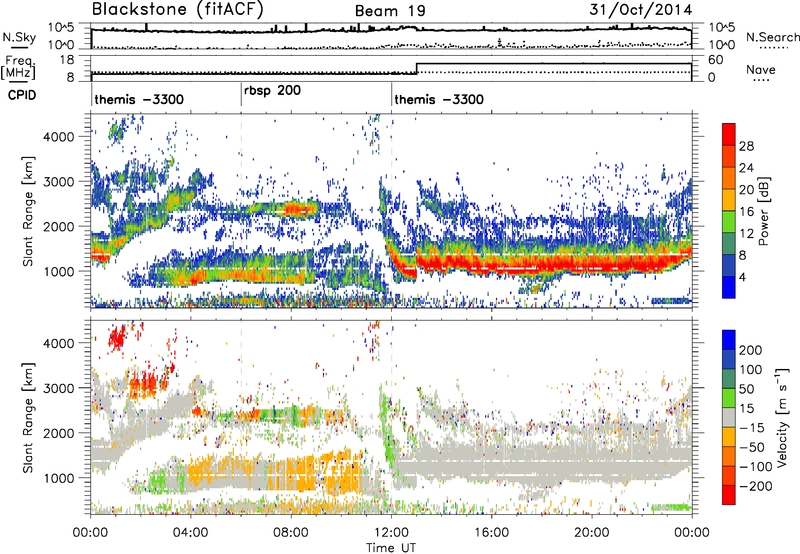Select the 'CPID' row label
800x554 pixels.
pos(22,95)
